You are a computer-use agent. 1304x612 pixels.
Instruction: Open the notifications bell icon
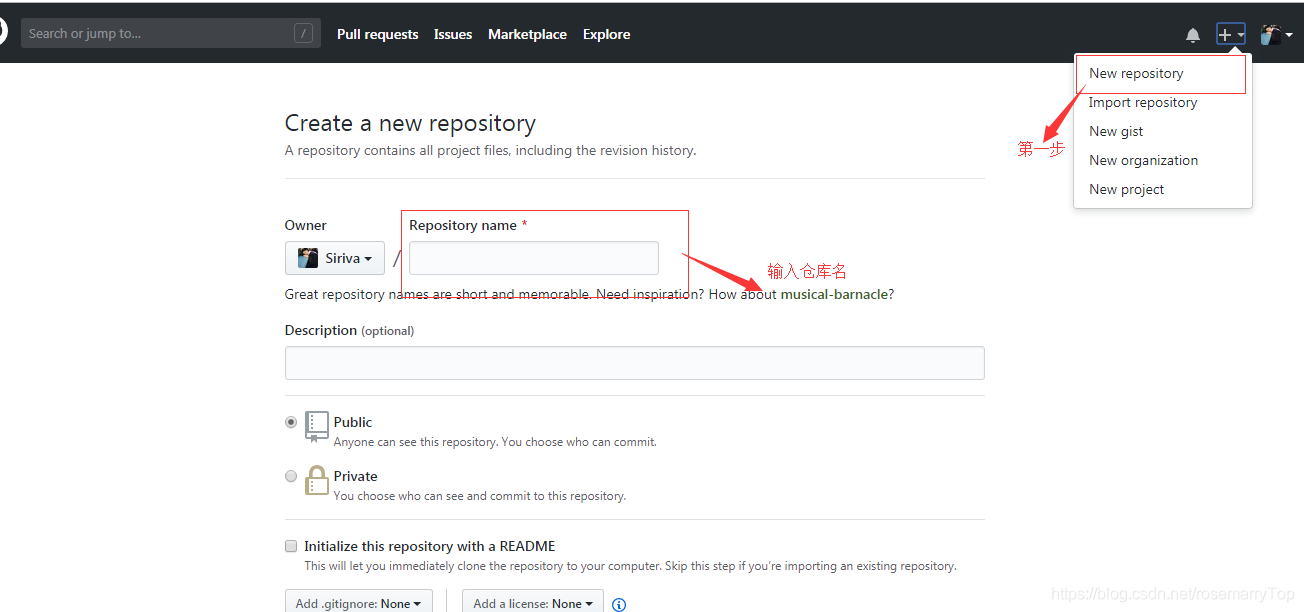click(x=1192, y=35)
